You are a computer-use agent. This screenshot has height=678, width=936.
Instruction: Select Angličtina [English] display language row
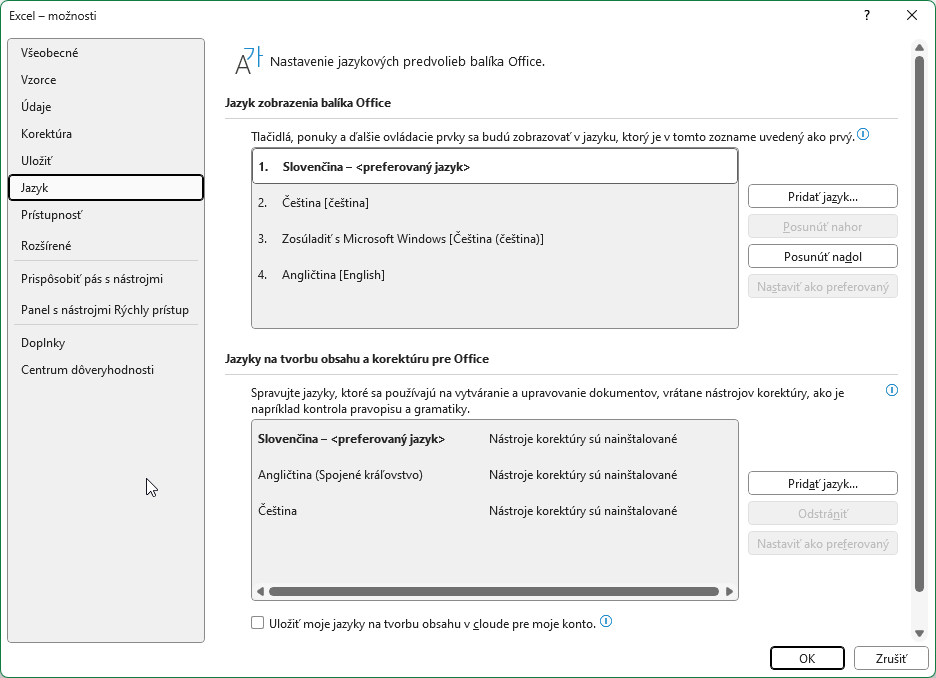[x=495, y=275]
